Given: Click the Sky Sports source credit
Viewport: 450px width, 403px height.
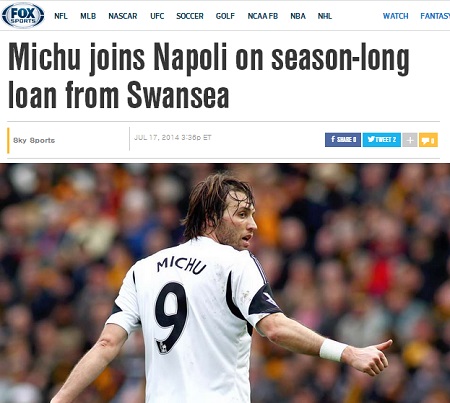Looking at the screenshot, I should coord(34,140).
